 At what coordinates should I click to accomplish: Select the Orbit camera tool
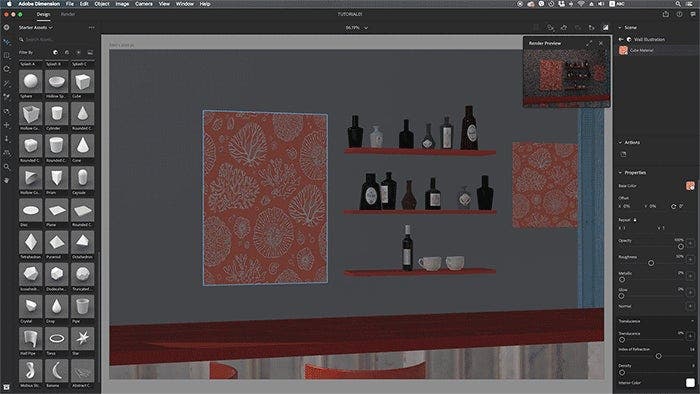click(x=6, y=112)
